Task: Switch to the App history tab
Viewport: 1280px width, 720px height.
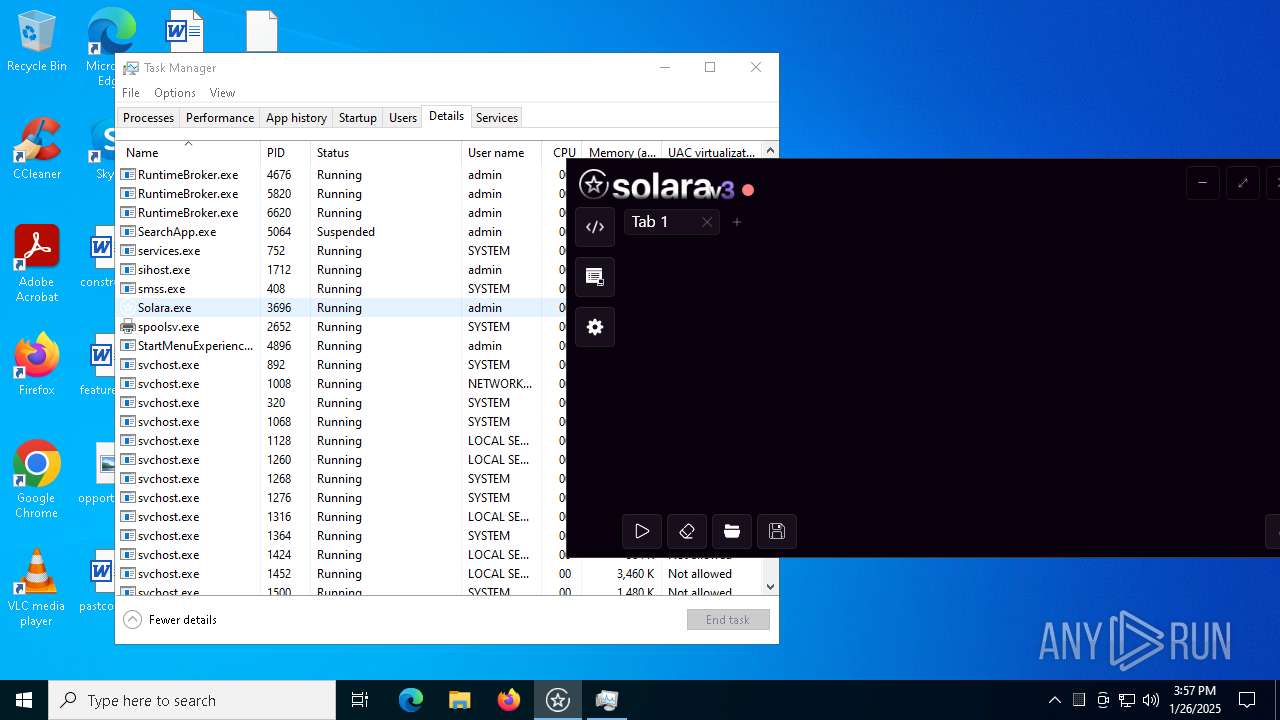Action: (x=296, y=118)
